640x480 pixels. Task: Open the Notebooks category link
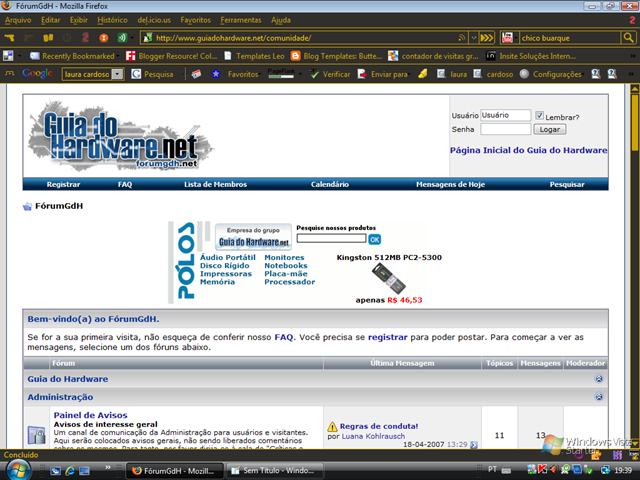click(286, 265)
